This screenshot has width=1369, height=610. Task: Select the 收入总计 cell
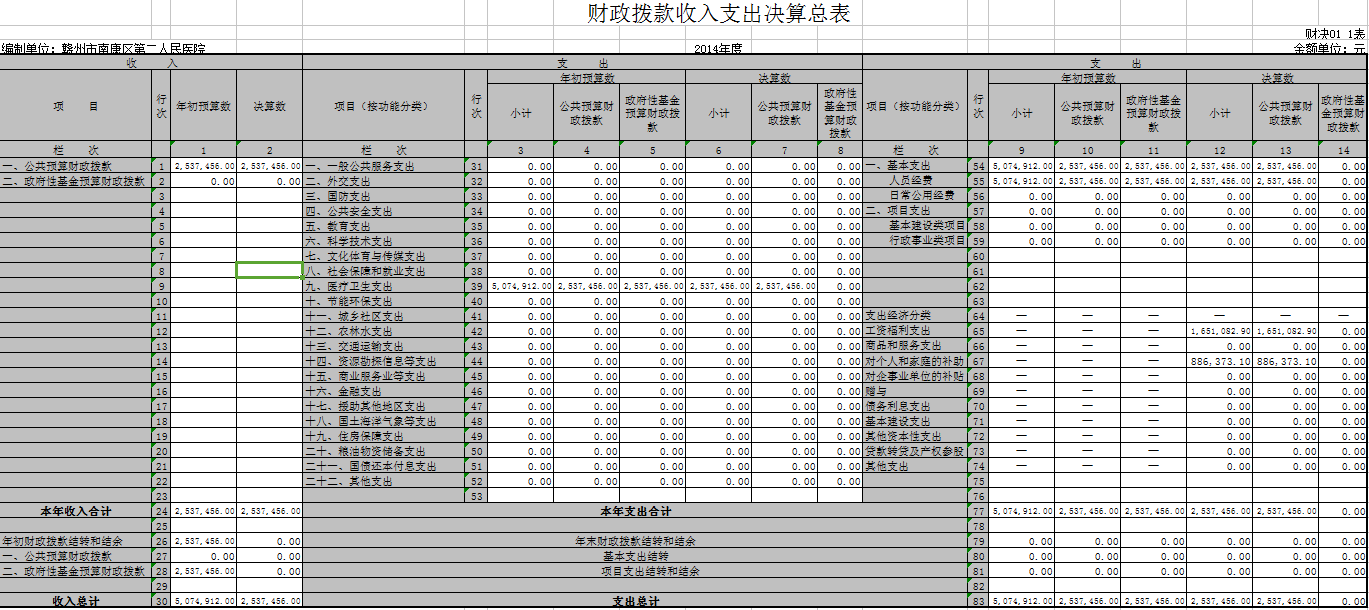point(76,602)
